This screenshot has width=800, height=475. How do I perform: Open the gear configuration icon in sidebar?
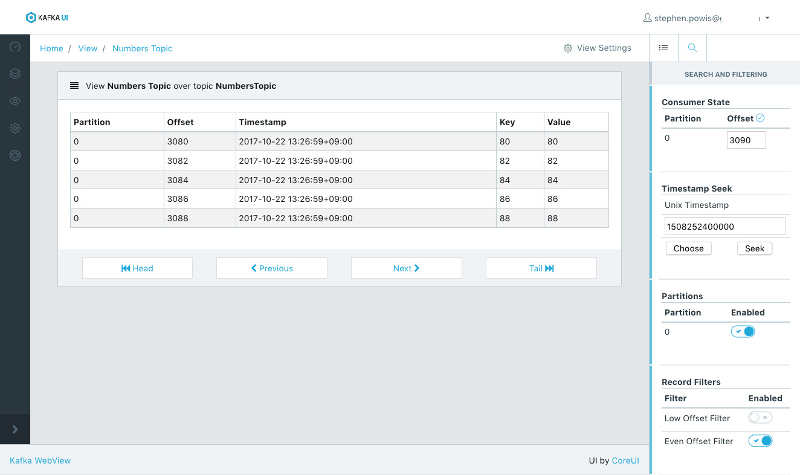pos(15,128)
